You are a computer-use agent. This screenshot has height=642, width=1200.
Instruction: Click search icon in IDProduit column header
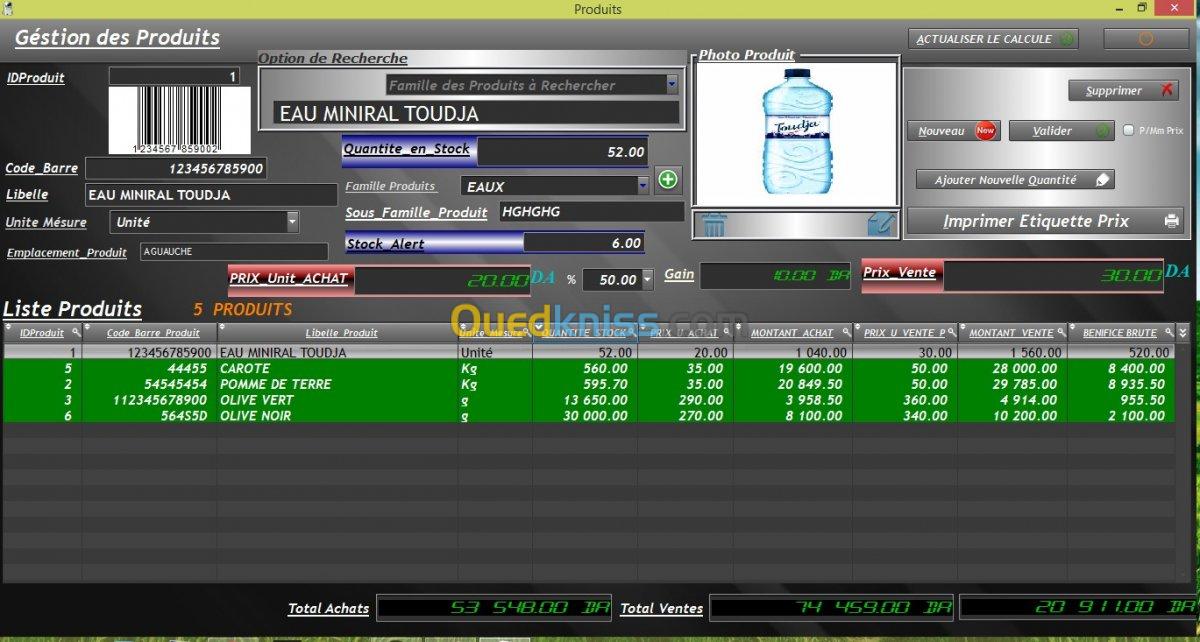coord(75,332)
